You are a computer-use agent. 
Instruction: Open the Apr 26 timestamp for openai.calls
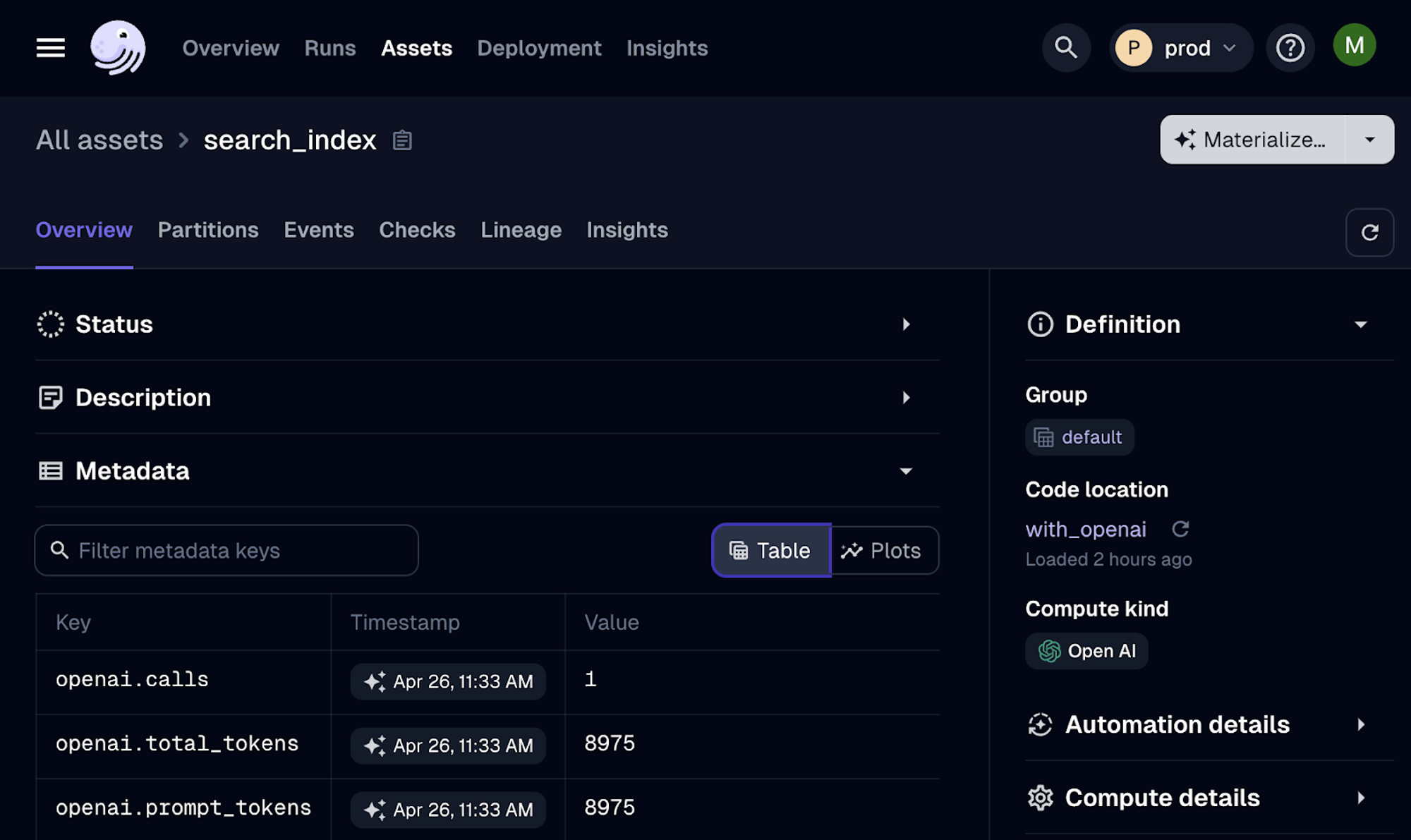pyautogui.click(x=448, y=681)
